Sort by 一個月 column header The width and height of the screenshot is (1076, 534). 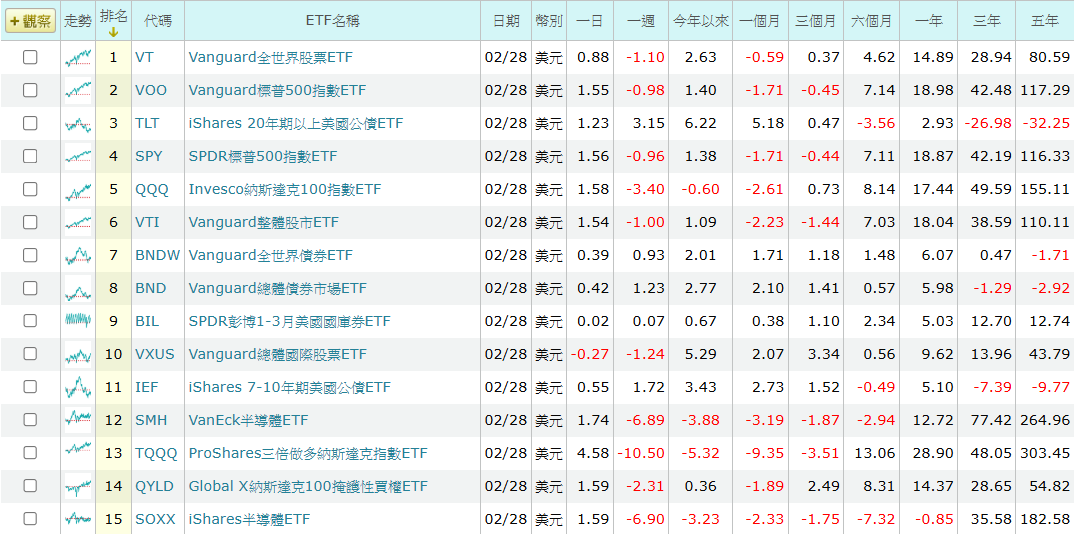coord(760,21)
